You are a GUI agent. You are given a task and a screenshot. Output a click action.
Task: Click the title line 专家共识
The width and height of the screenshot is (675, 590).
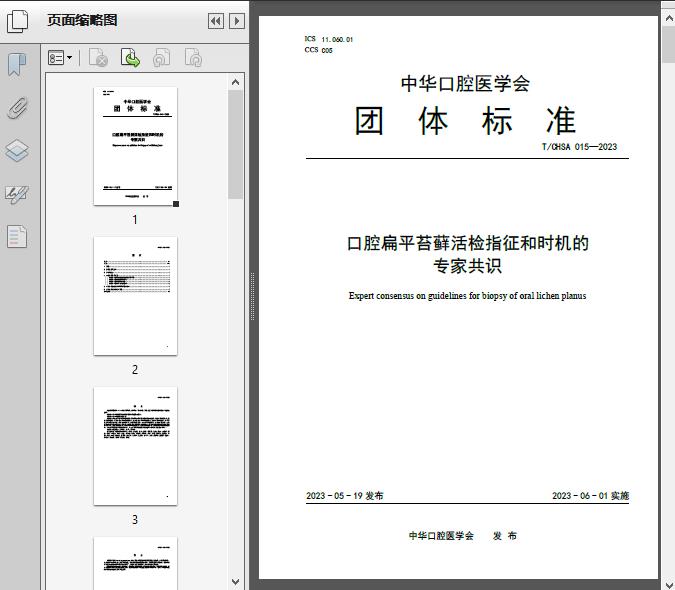click(468, 266)
